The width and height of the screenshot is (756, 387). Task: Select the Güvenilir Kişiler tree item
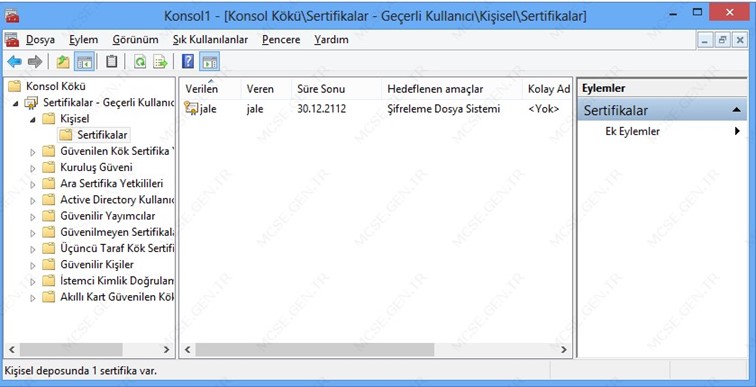(96, 265)
